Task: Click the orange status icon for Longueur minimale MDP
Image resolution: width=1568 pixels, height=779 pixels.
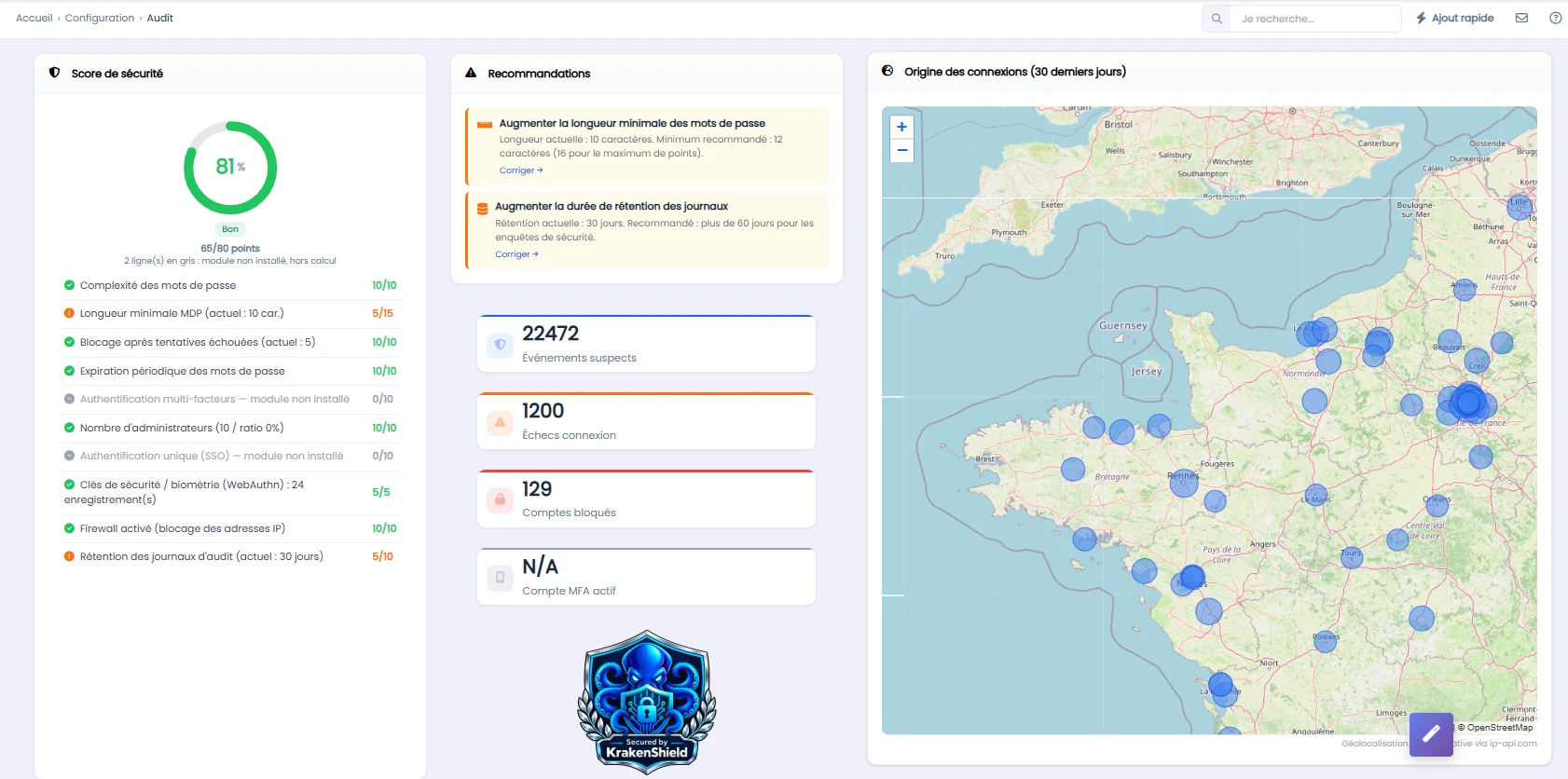Action: coord(69,313)
